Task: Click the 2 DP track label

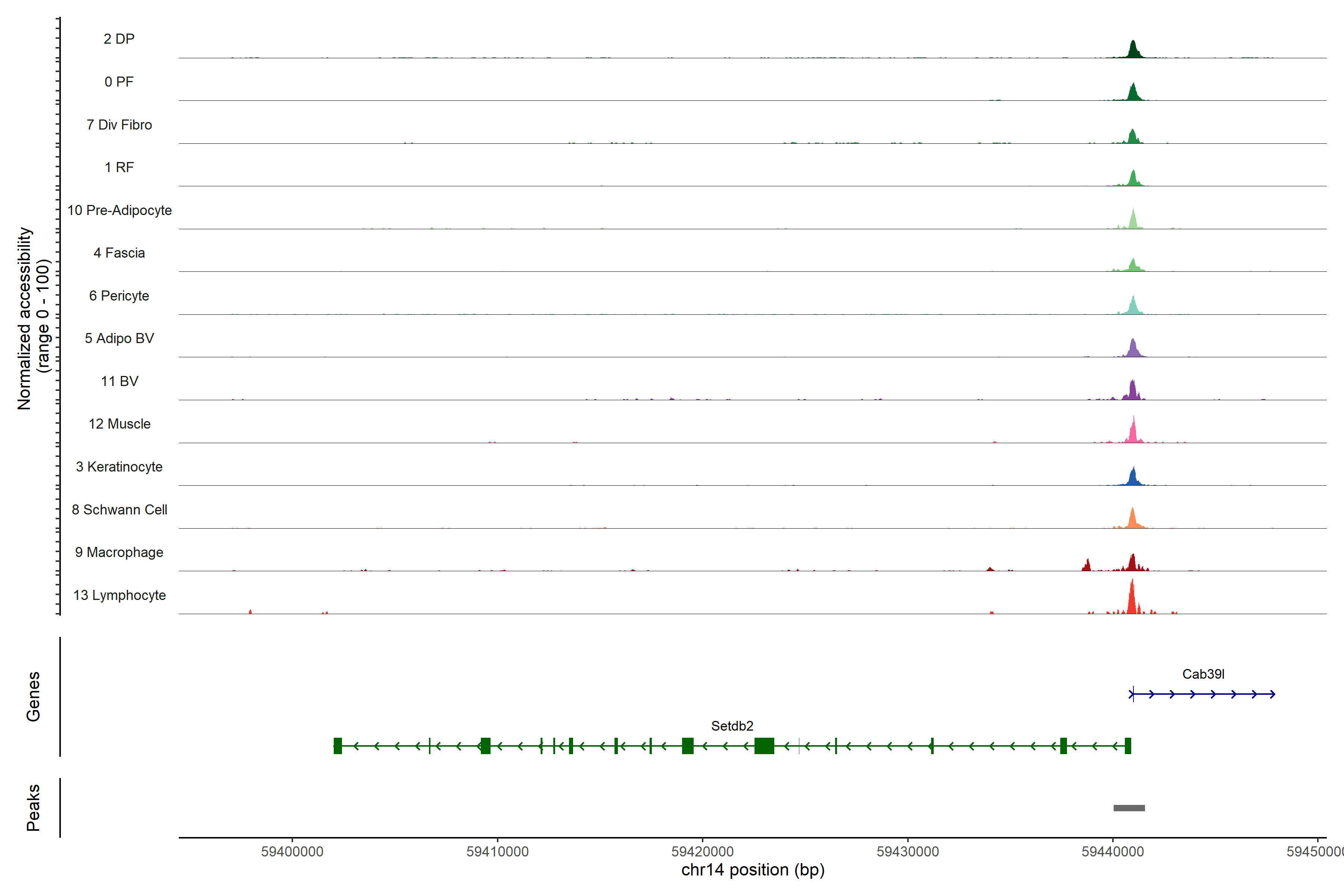Action: [x=119, y=39]
